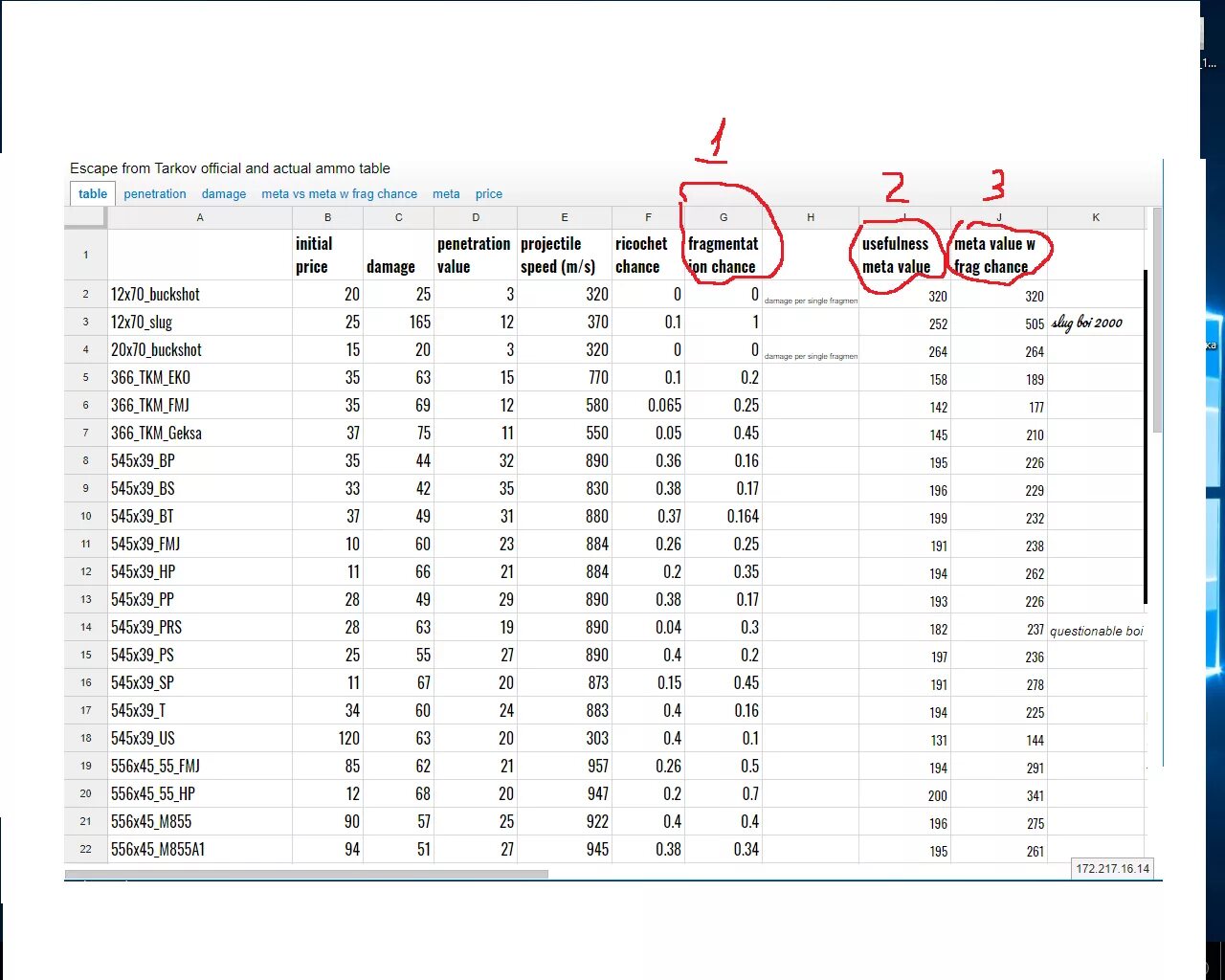The image size is (1225, 980).
Task: Click the '545x39_PRS' cell
Action: pos(200,627)
